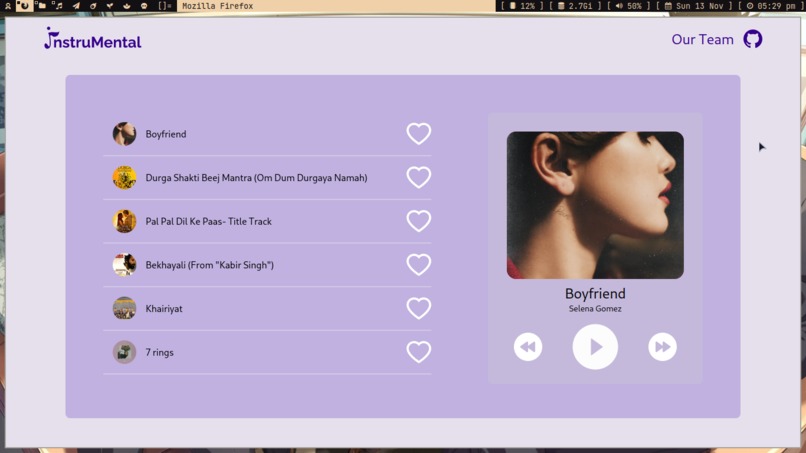
Task: Click the Khairiyat cover thumbnail
Action: pos(124,309)
